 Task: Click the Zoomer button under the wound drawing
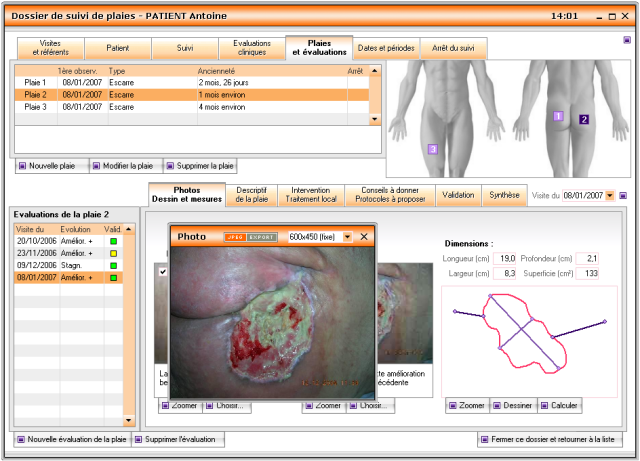tap(468, 406)
